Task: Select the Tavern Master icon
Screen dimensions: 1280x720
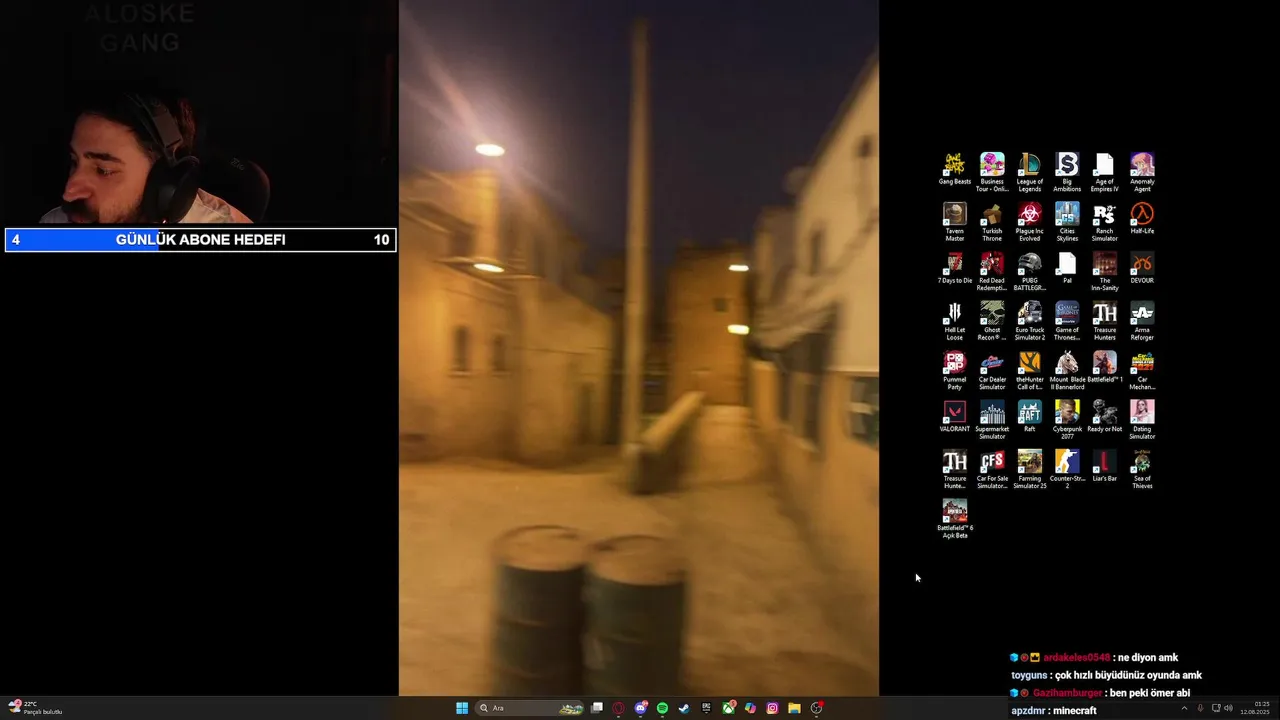Action: pos(955,221)
